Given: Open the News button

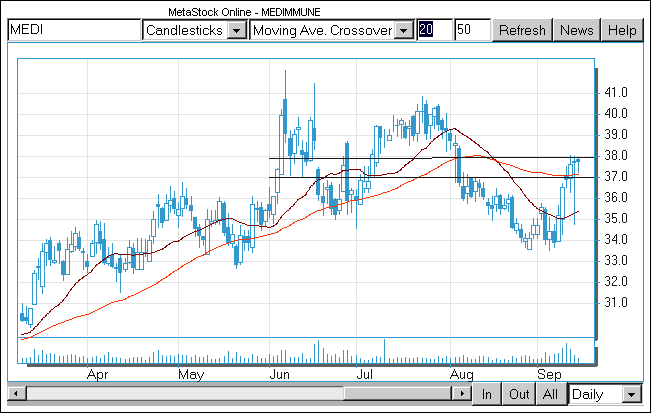Looking at the screenshot, I should 577,30.
